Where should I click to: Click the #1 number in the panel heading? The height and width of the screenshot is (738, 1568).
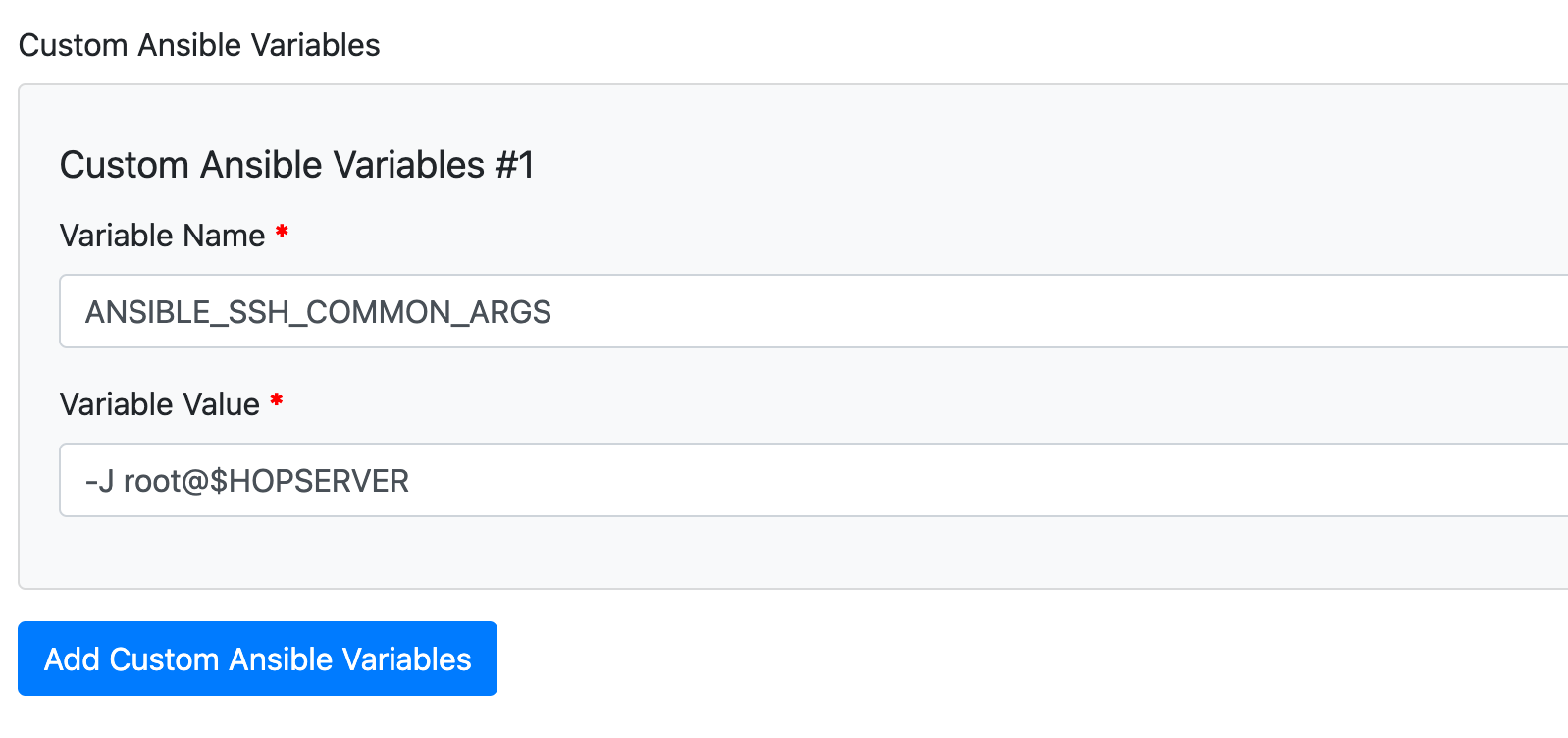pyautogui.click(x=514, y=165)
